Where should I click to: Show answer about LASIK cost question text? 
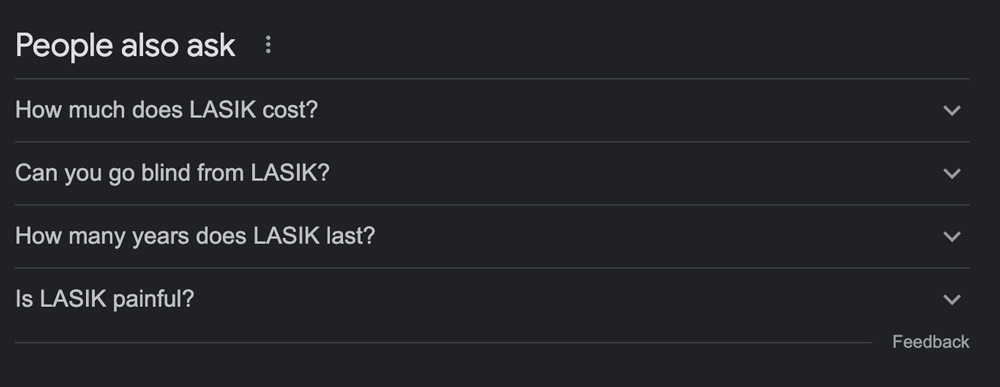pyautogui.click(x=166, y=110)
